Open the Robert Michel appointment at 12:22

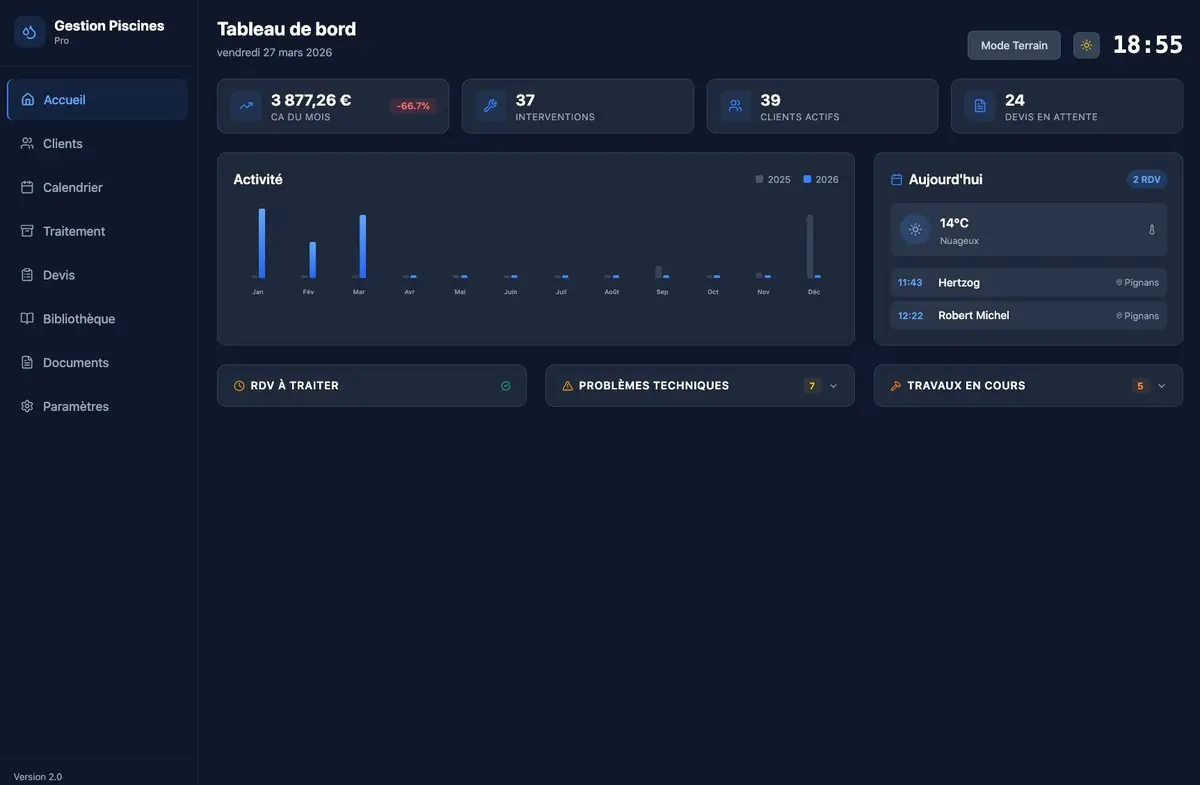pos(1028,316)
